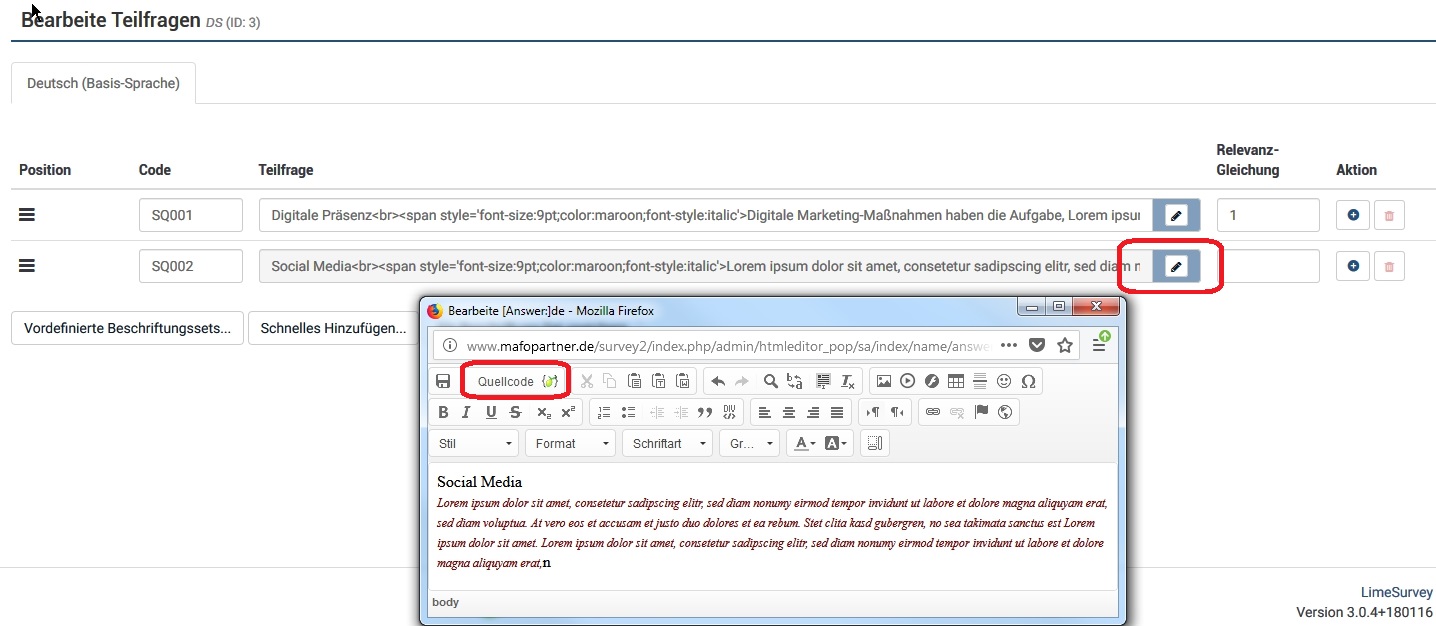The image size is (1436, 626).
Task: Insert a hyperlink with the link icon
Action: [932, 412]
